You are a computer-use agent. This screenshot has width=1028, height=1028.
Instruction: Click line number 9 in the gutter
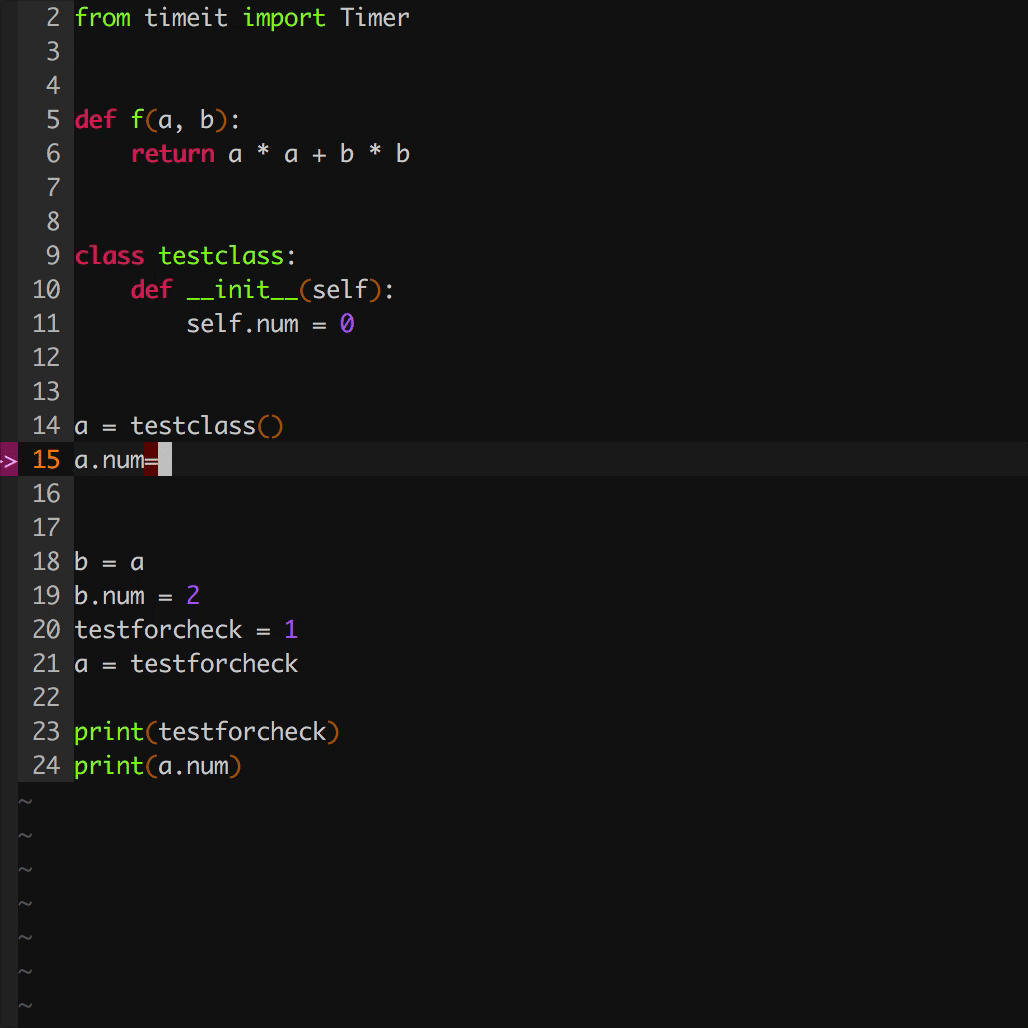[x=53, y=256]
